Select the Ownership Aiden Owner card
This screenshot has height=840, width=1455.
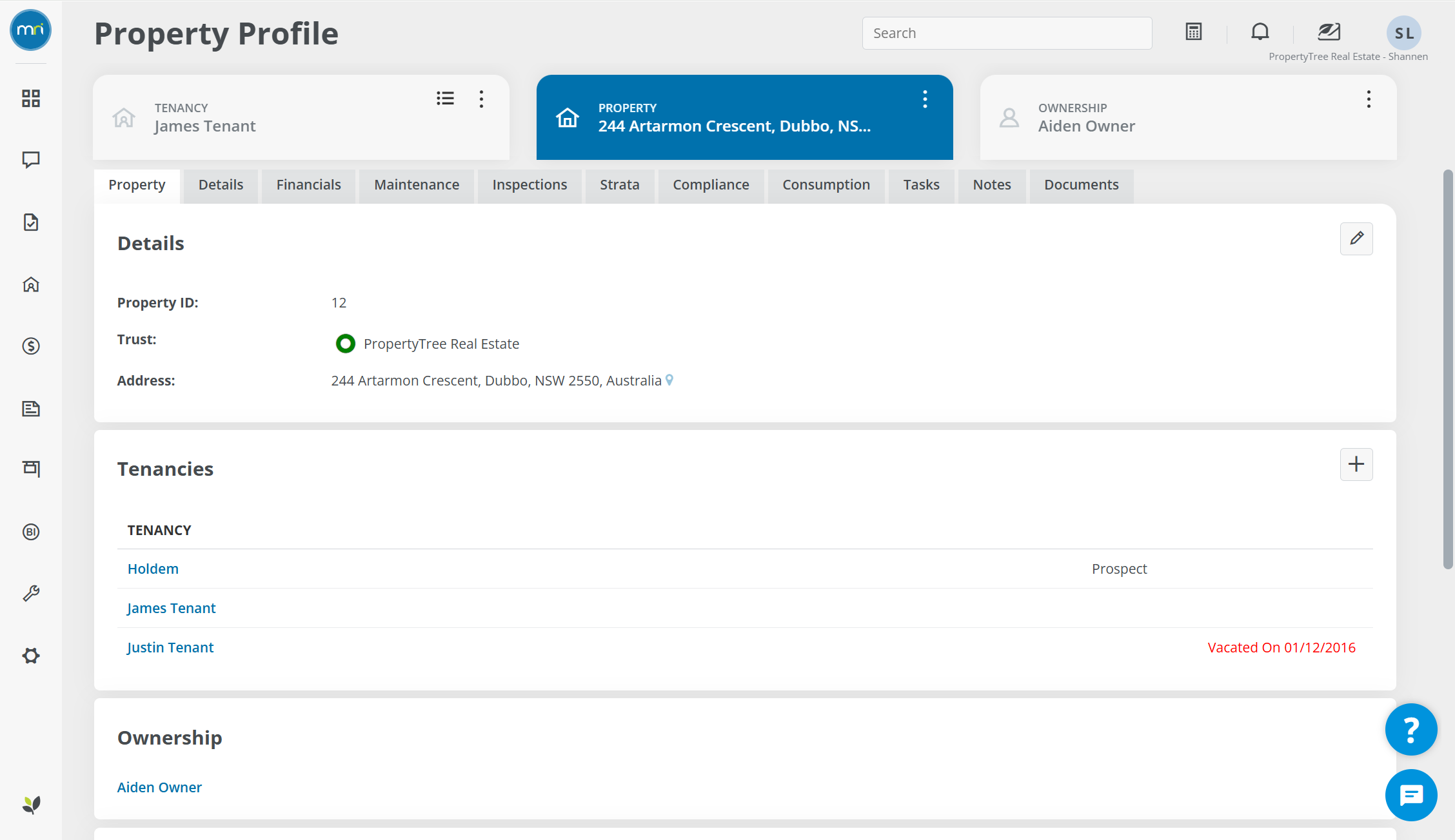(x=1188, y=117)
